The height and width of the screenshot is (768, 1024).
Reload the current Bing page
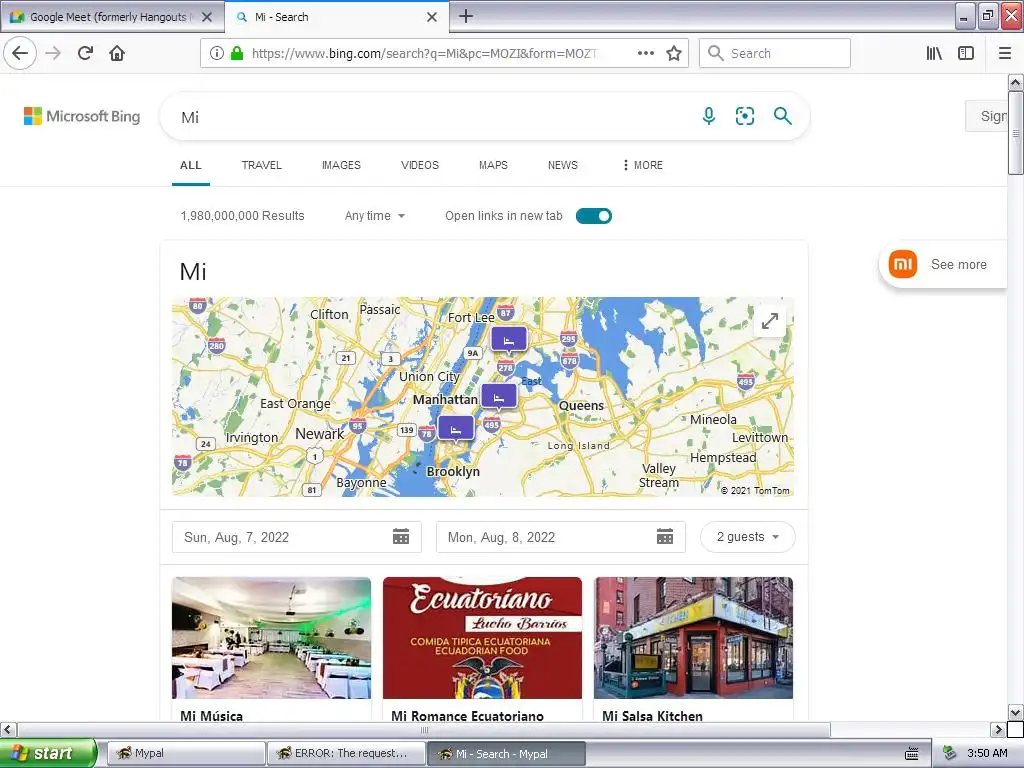coord(86,53)
